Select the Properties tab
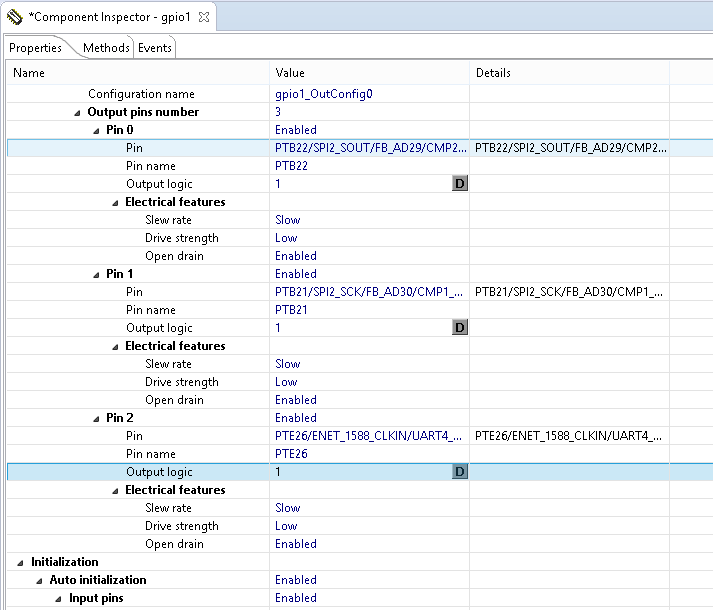The image size is (713, 610). click(x=35, y=48)
